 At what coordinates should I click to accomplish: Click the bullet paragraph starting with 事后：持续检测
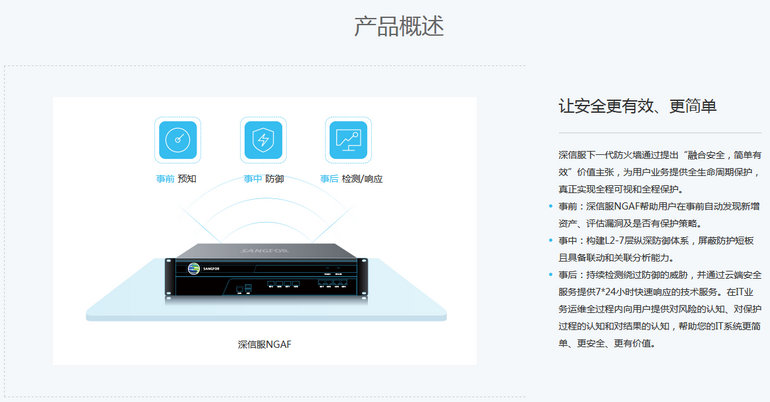tap(660, 309)
